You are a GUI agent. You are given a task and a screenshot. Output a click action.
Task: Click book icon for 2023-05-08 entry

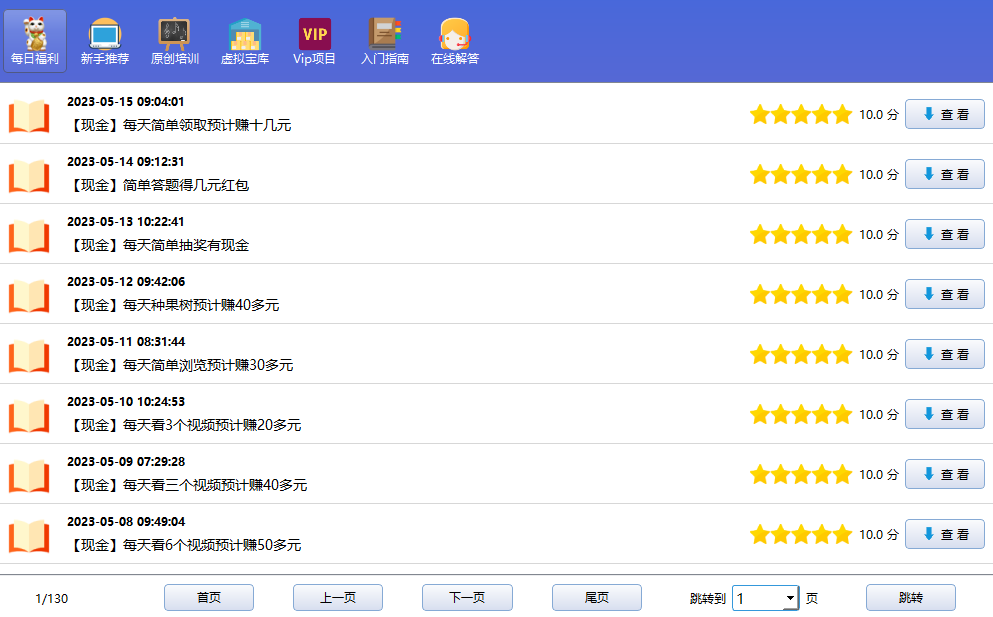pyautogui.click(x=29, y=536)
